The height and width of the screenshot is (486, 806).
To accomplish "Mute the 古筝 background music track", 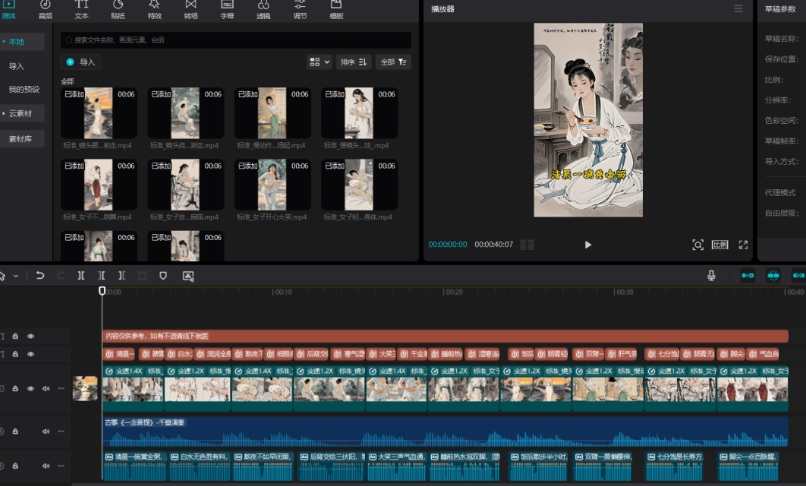I will pos(46,431).
